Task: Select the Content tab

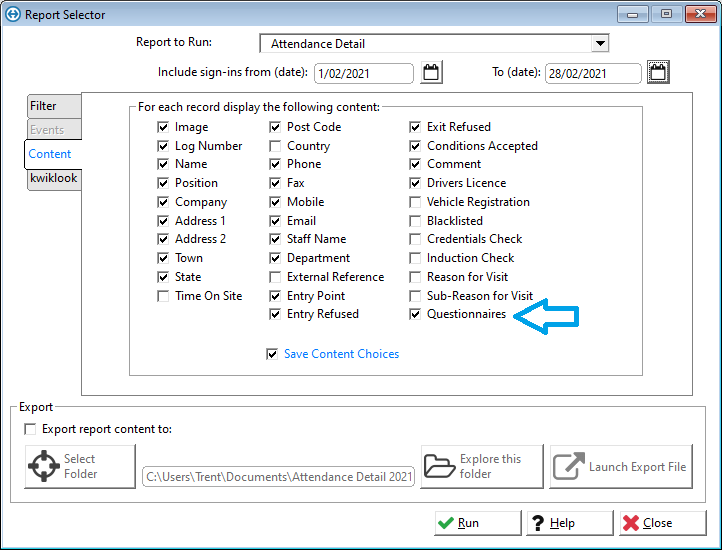Action: click(50, 154)
